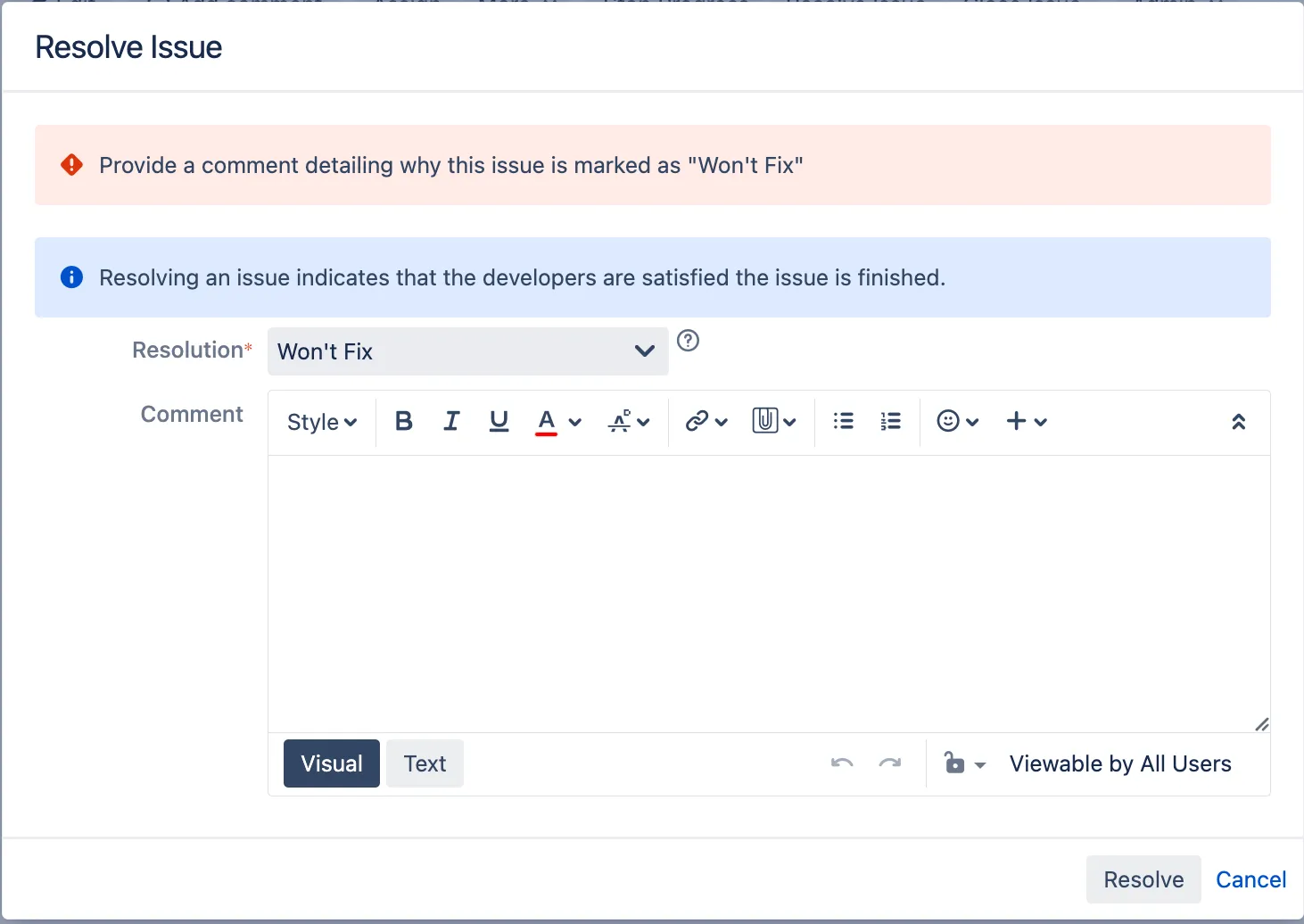Click the comment box resize handle
Viewport: 1304px width, 924px height.
click(1261, 724)
